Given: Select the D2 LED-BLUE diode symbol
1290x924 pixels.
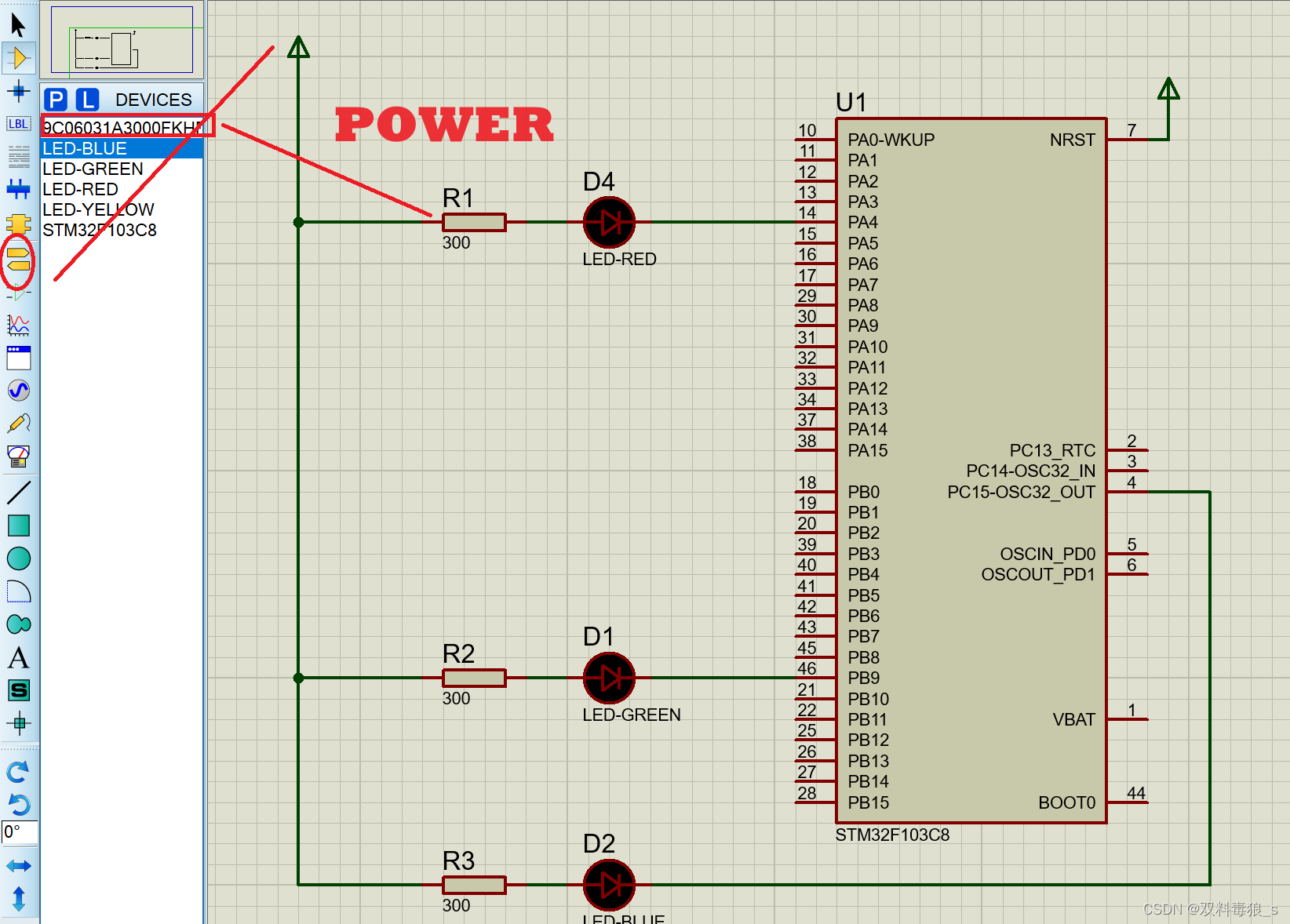Looking at the screenshot, I should coord(609,885).
